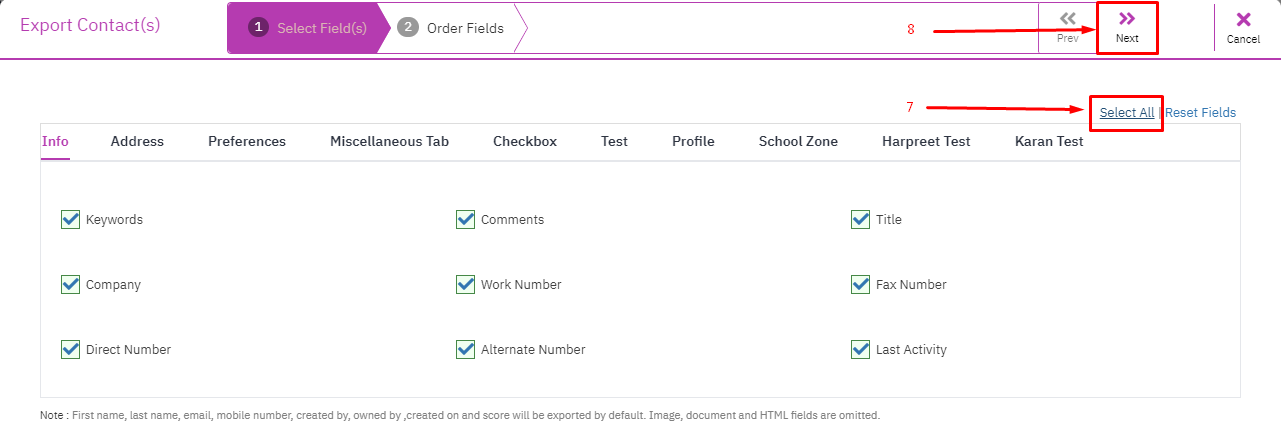Toggle the Title field checkbox

coord(860,219)
